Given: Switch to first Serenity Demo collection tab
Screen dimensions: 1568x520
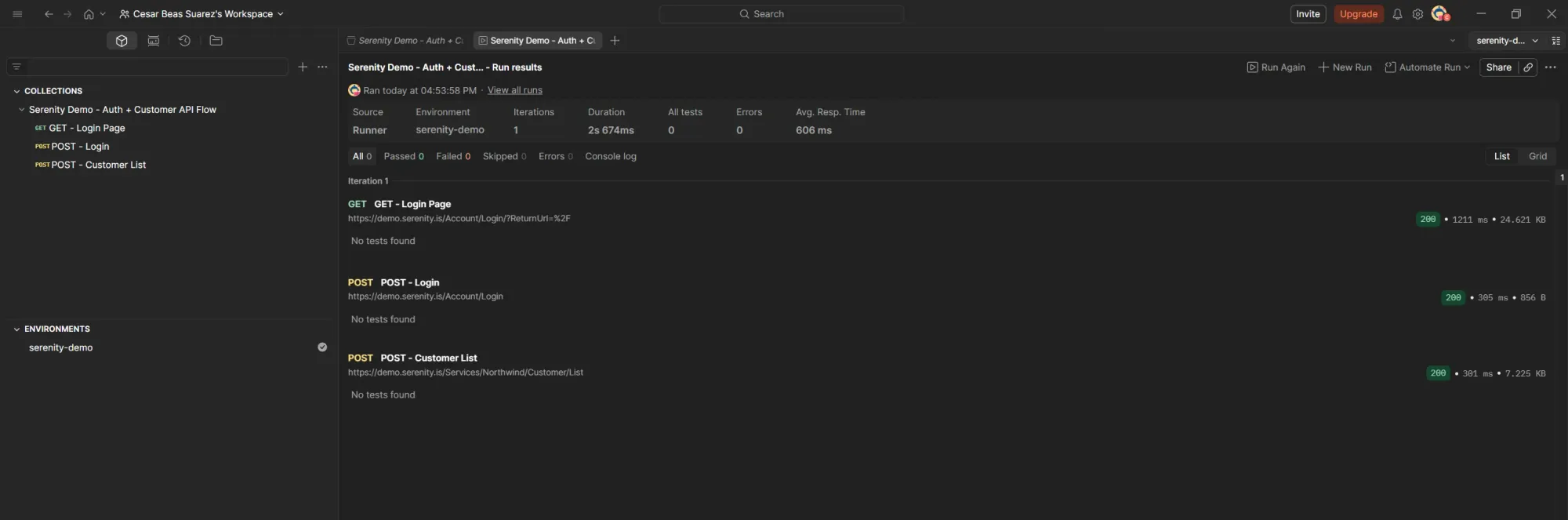Looking at the screenshot, I should 406,41.
